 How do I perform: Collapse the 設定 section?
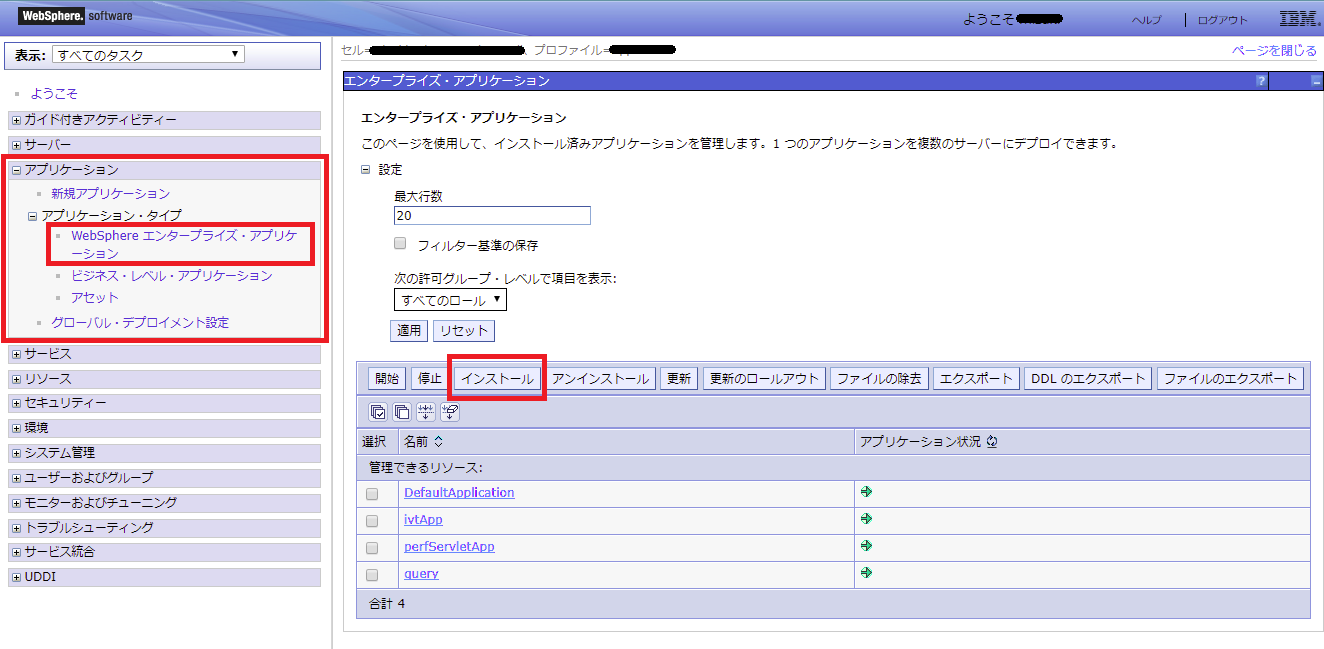pyautogui.click(x=366, y=170)
